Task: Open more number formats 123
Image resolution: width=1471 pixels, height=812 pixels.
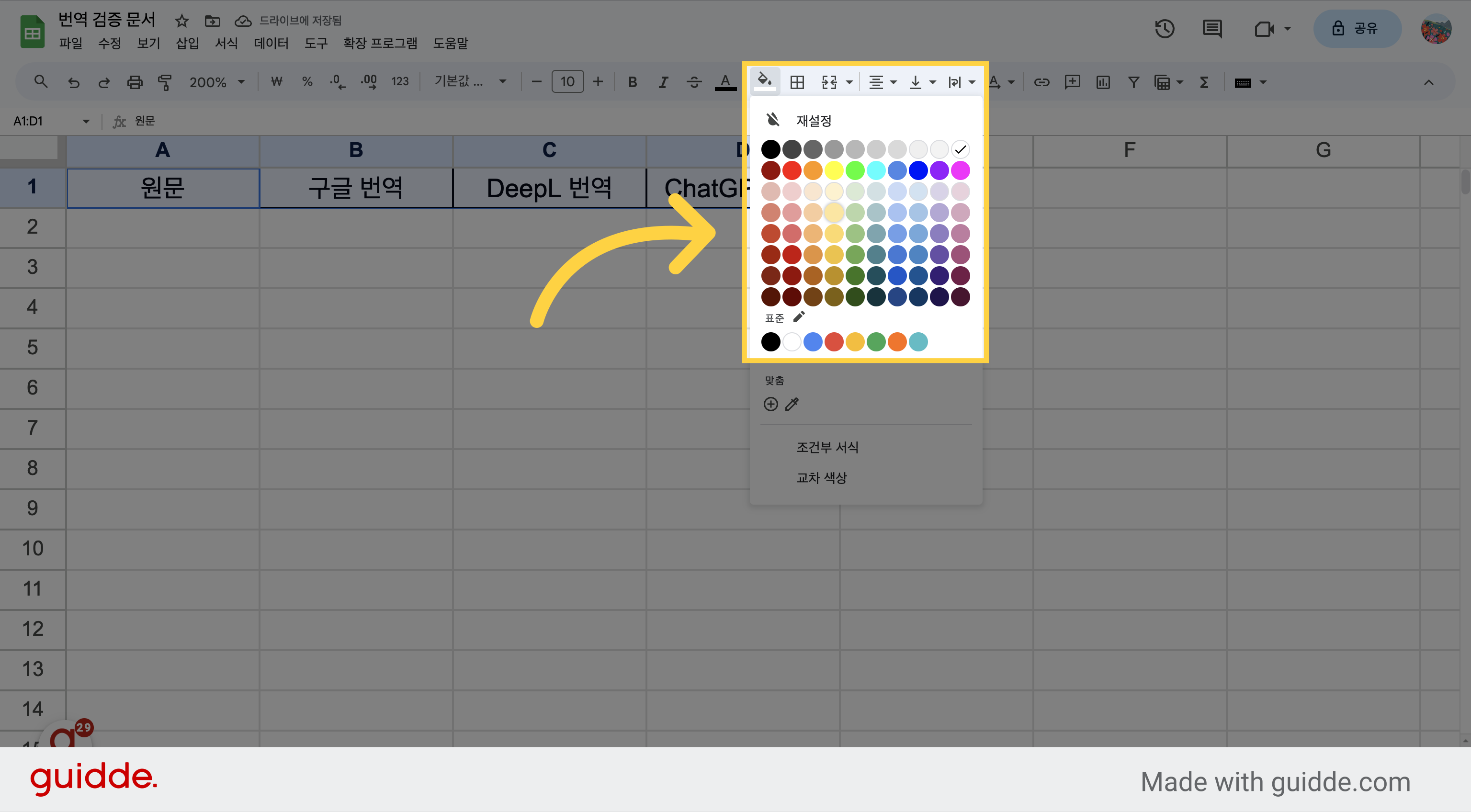Action: (x=400, y=82)
